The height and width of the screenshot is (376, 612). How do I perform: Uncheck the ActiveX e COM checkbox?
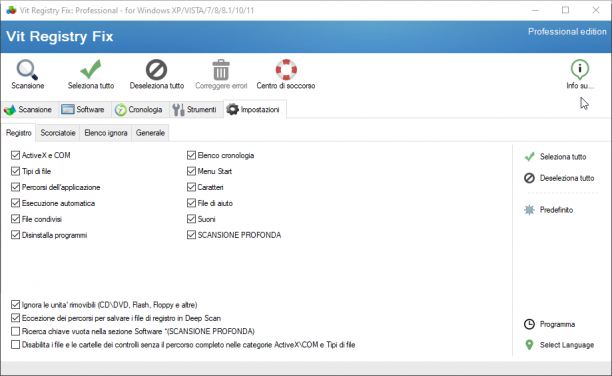[x=15, y=155]
